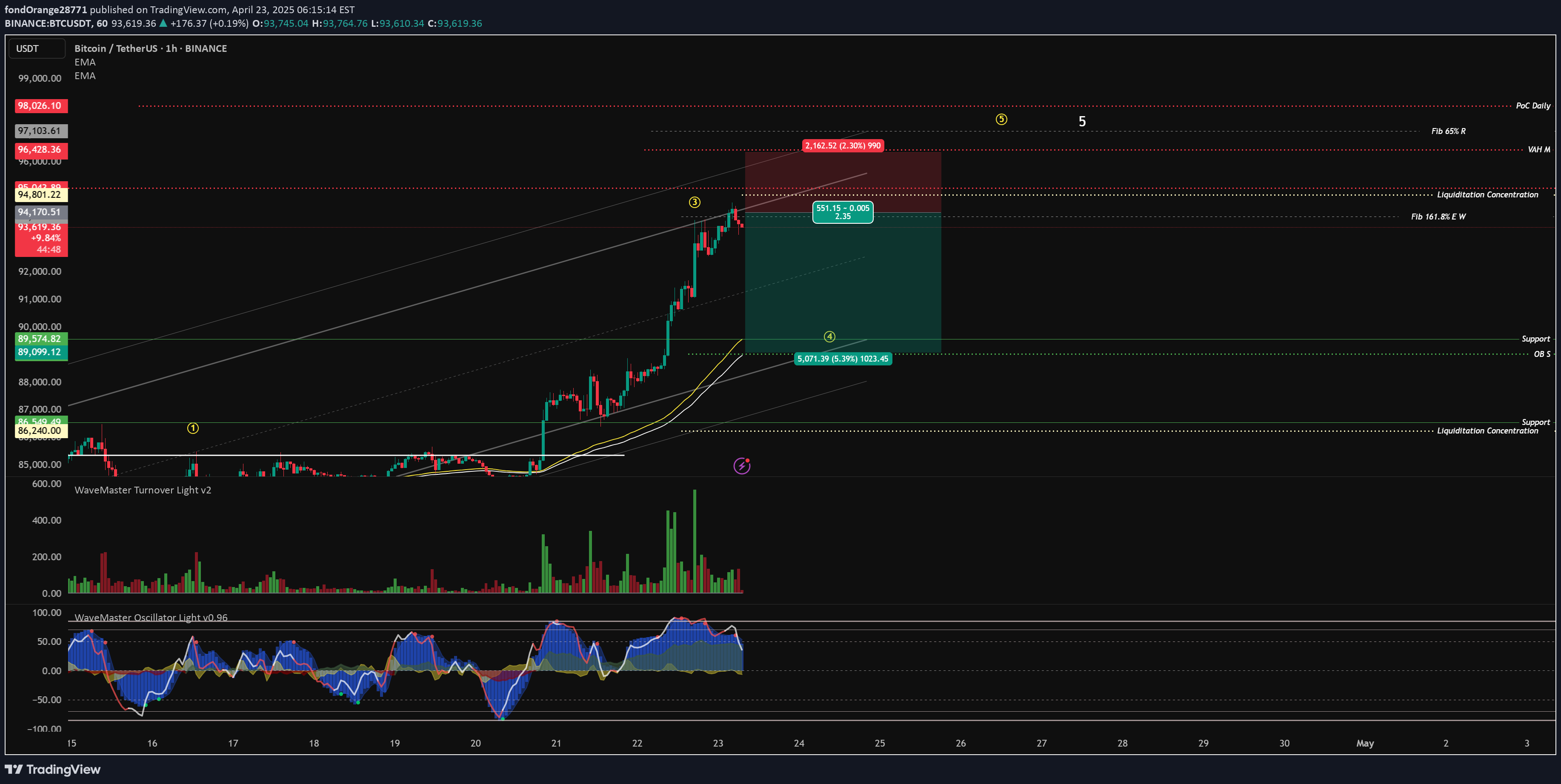Click the 96,428.36 price label
This screenshot has height=784, width=1561.
(41, 150)
